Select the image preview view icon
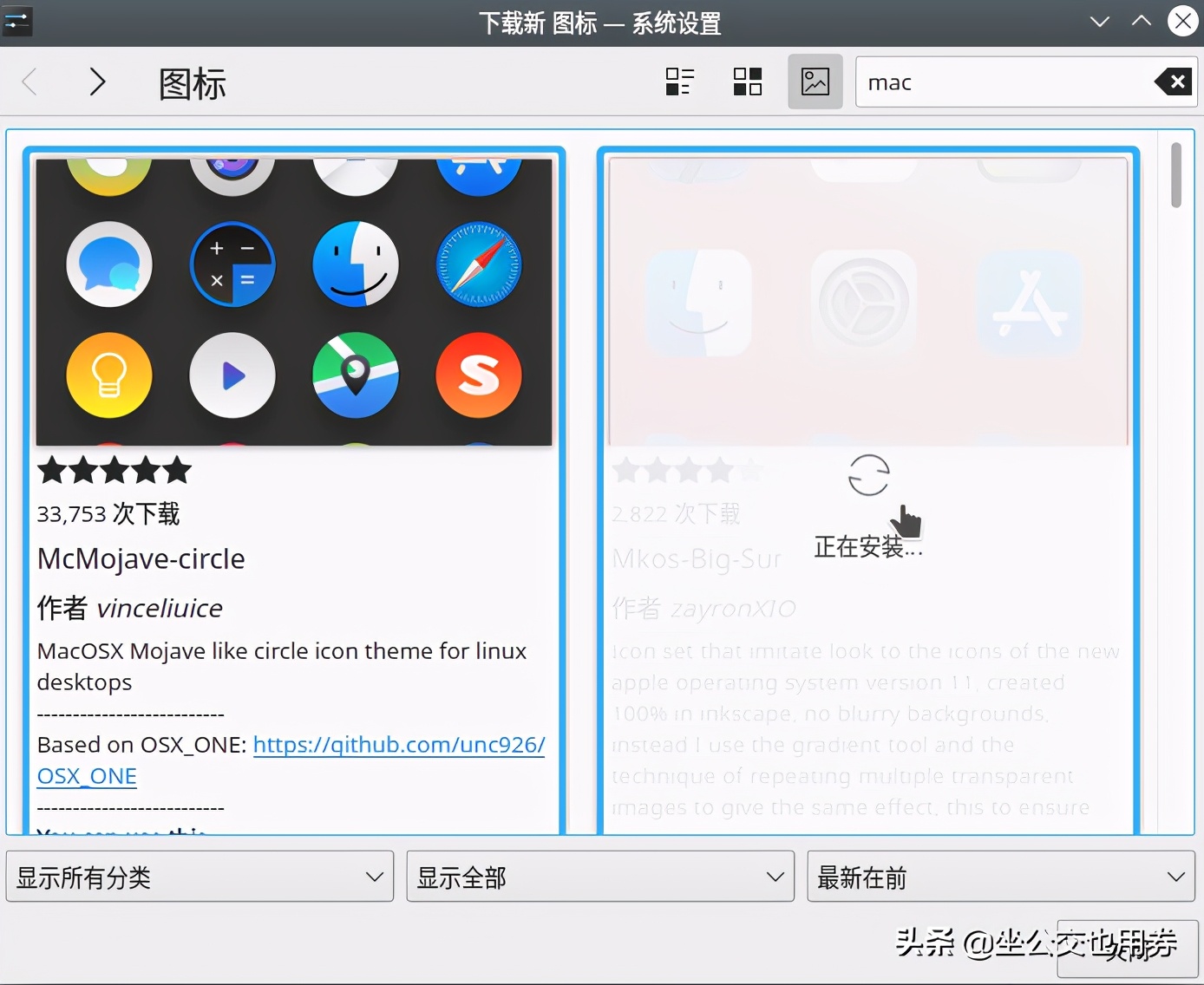Screen dimensions: 1204x985 tap(815, 82)
